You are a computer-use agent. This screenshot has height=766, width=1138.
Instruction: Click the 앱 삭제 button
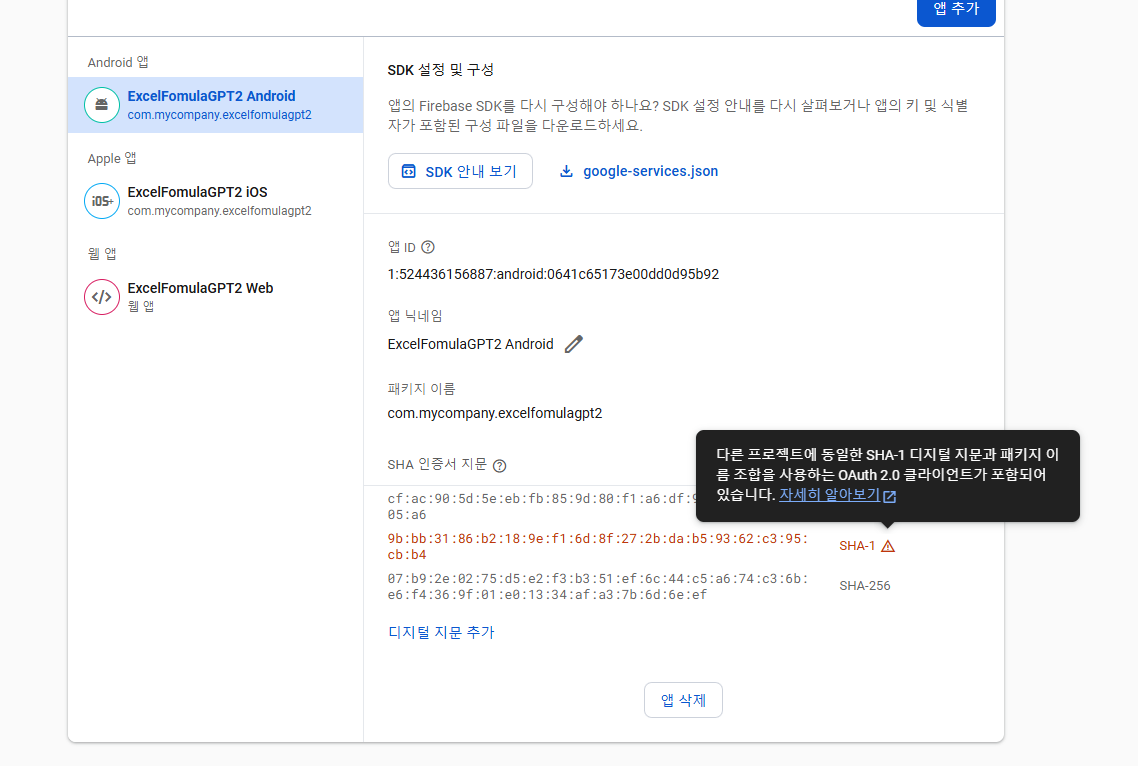click(x=683, y=700)
